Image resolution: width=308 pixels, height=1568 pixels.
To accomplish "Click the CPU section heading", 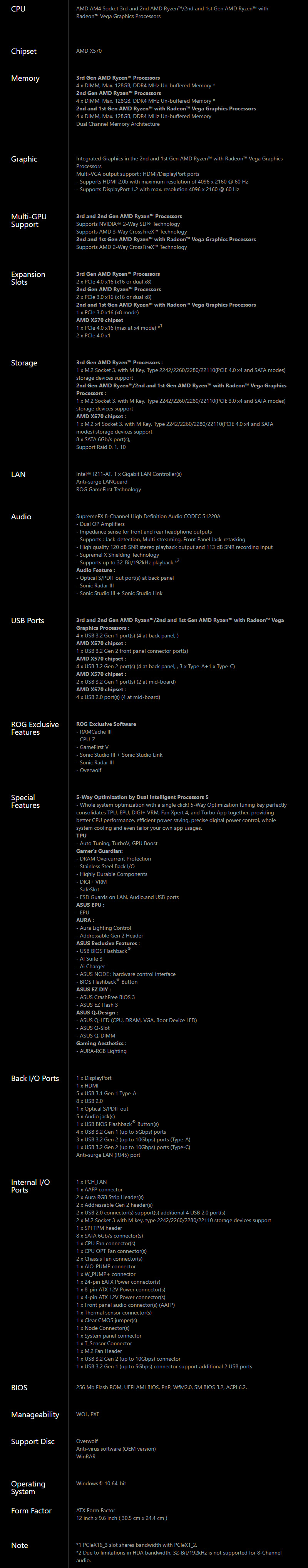I will (18, 9).
